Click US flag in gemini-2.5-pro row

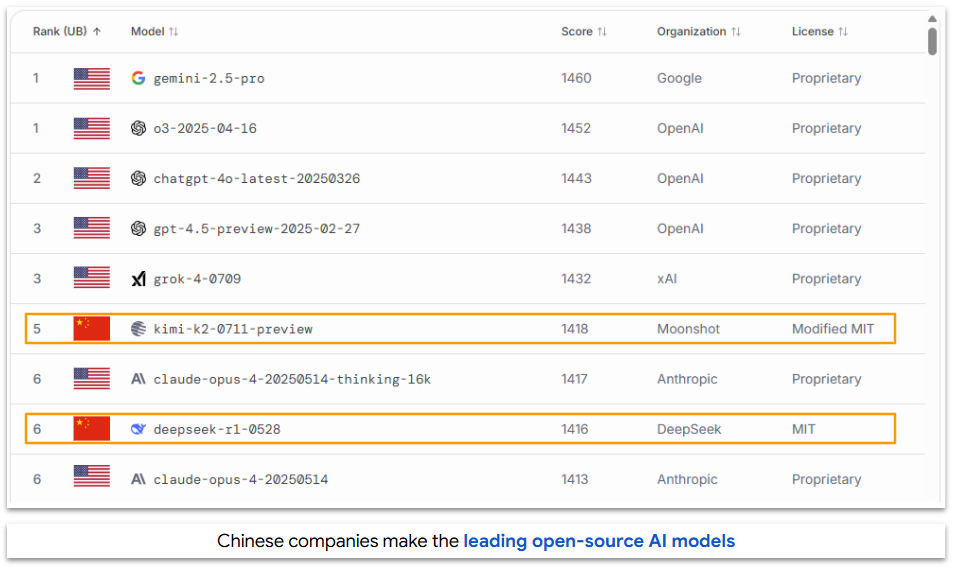tap(92, 78)
